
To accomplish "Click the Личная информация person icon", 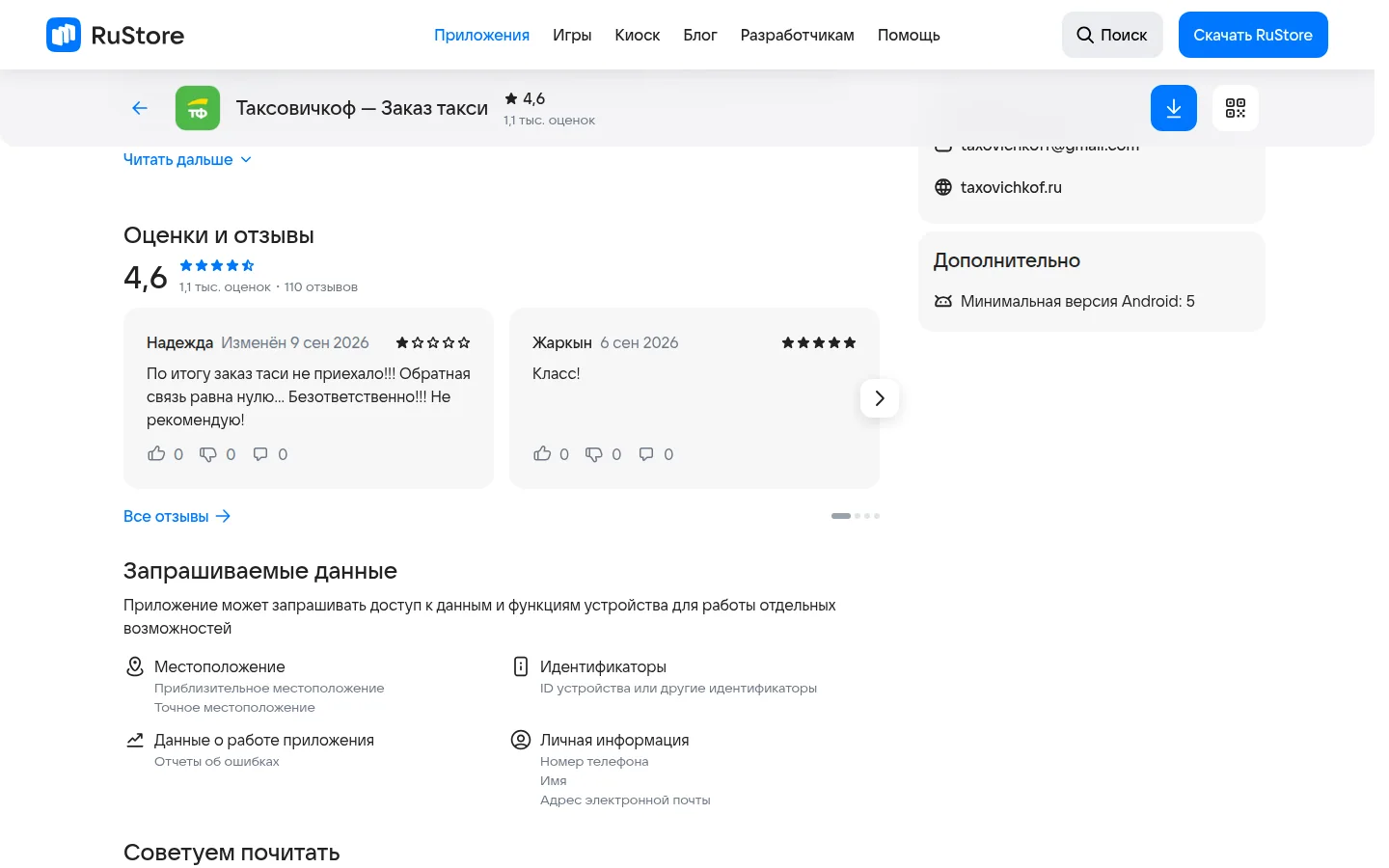I will click(x=521, y=740).
